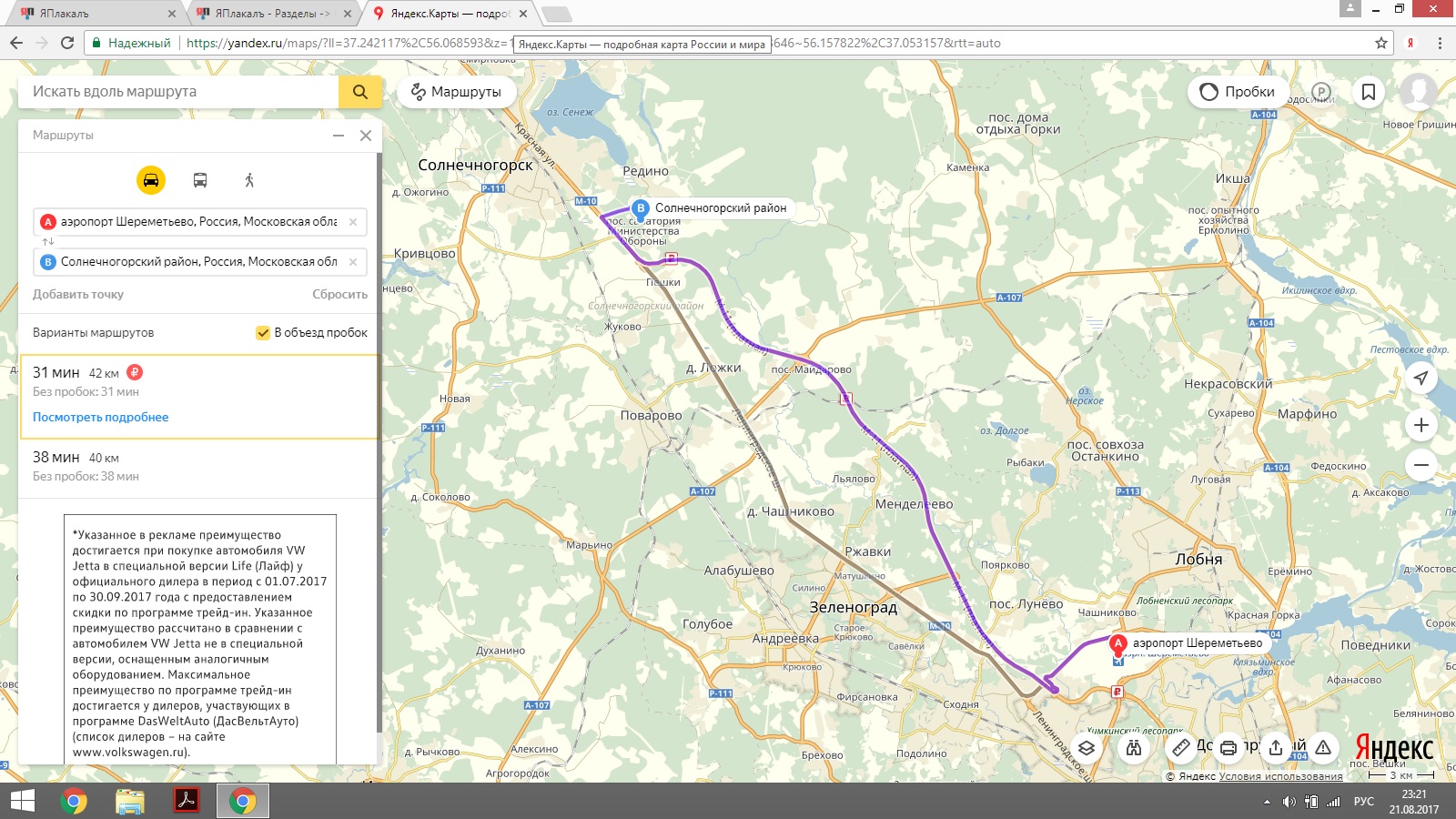This screenshot has width=1456, height=819.
Task: Open the Условия использования link
Action: point(1280,776)
